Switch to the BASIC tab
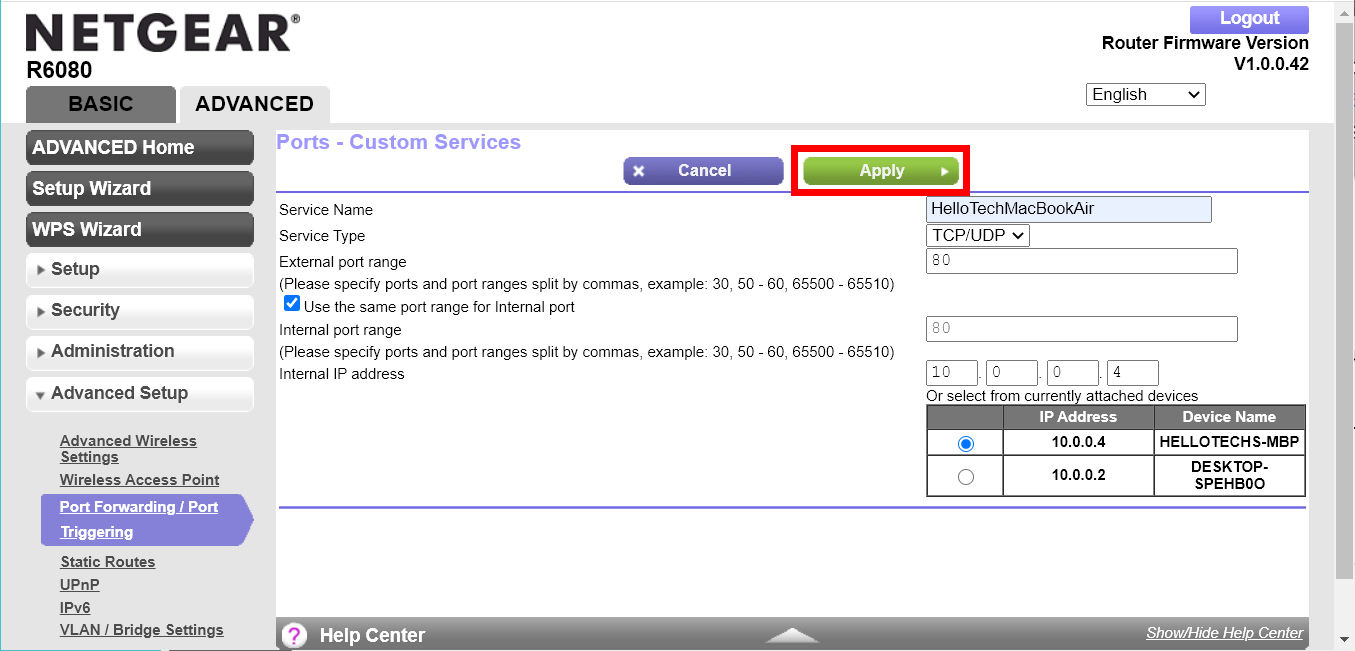The height and width of the screenshot is (651, 1355). tap(100, 104)
